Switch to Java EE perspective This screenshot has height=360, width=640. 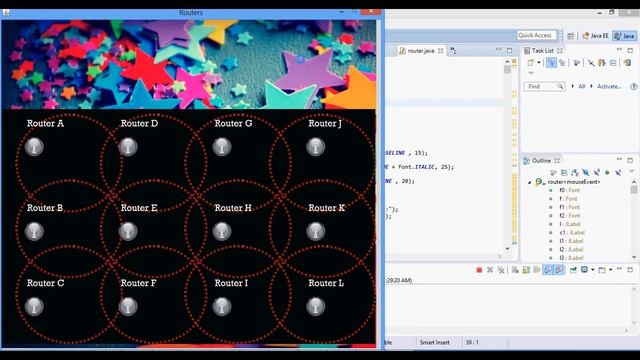[x=595, y=36]
